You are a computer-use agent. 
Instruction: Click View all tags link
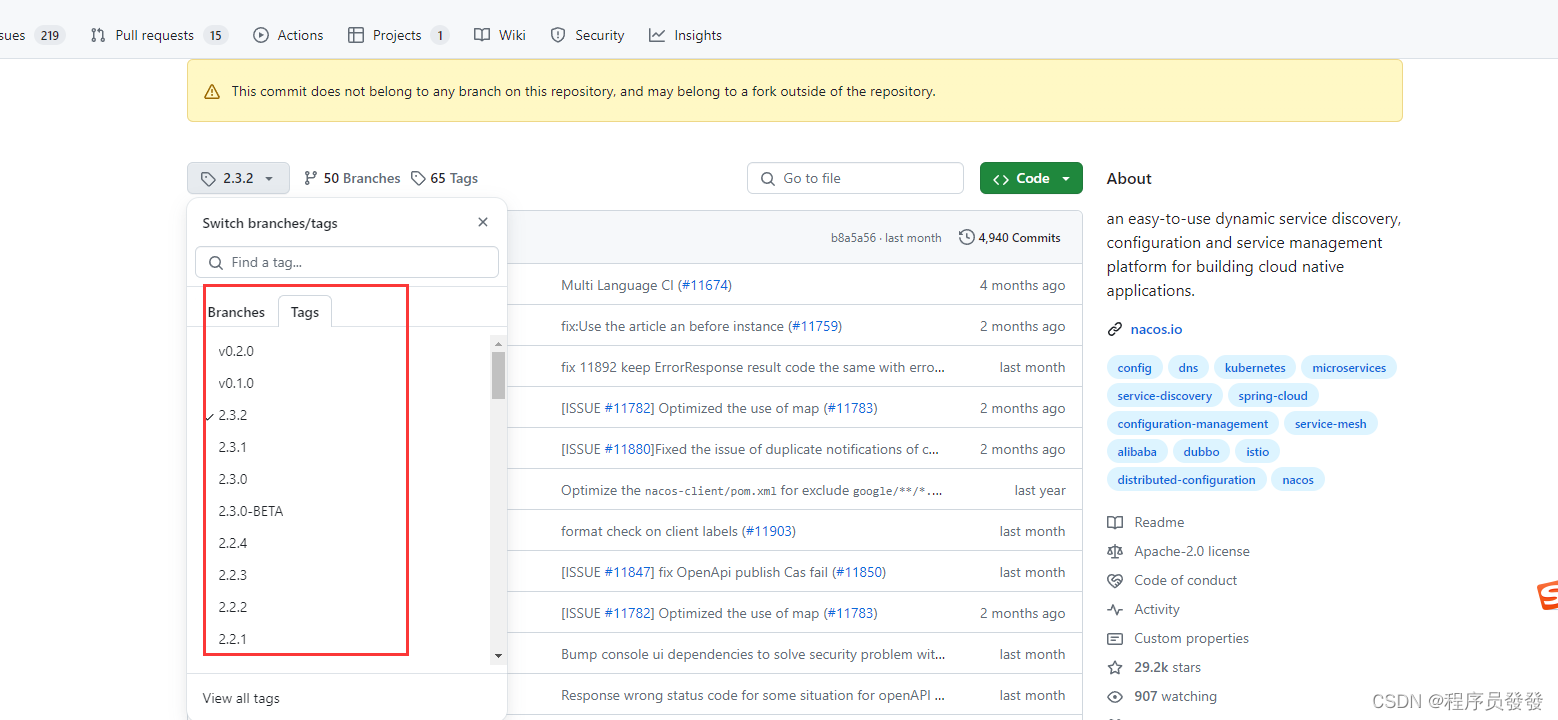(241, 698)
